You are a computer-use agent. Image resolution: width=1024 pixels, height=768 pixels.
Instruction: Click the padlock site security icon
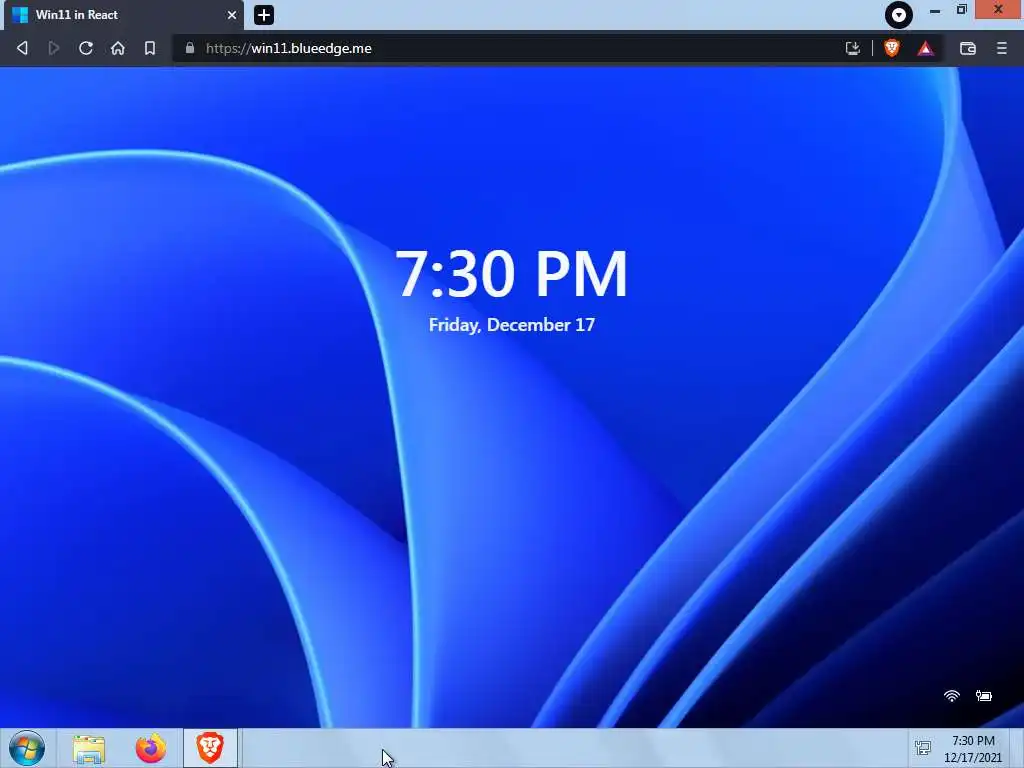point(190,48)
